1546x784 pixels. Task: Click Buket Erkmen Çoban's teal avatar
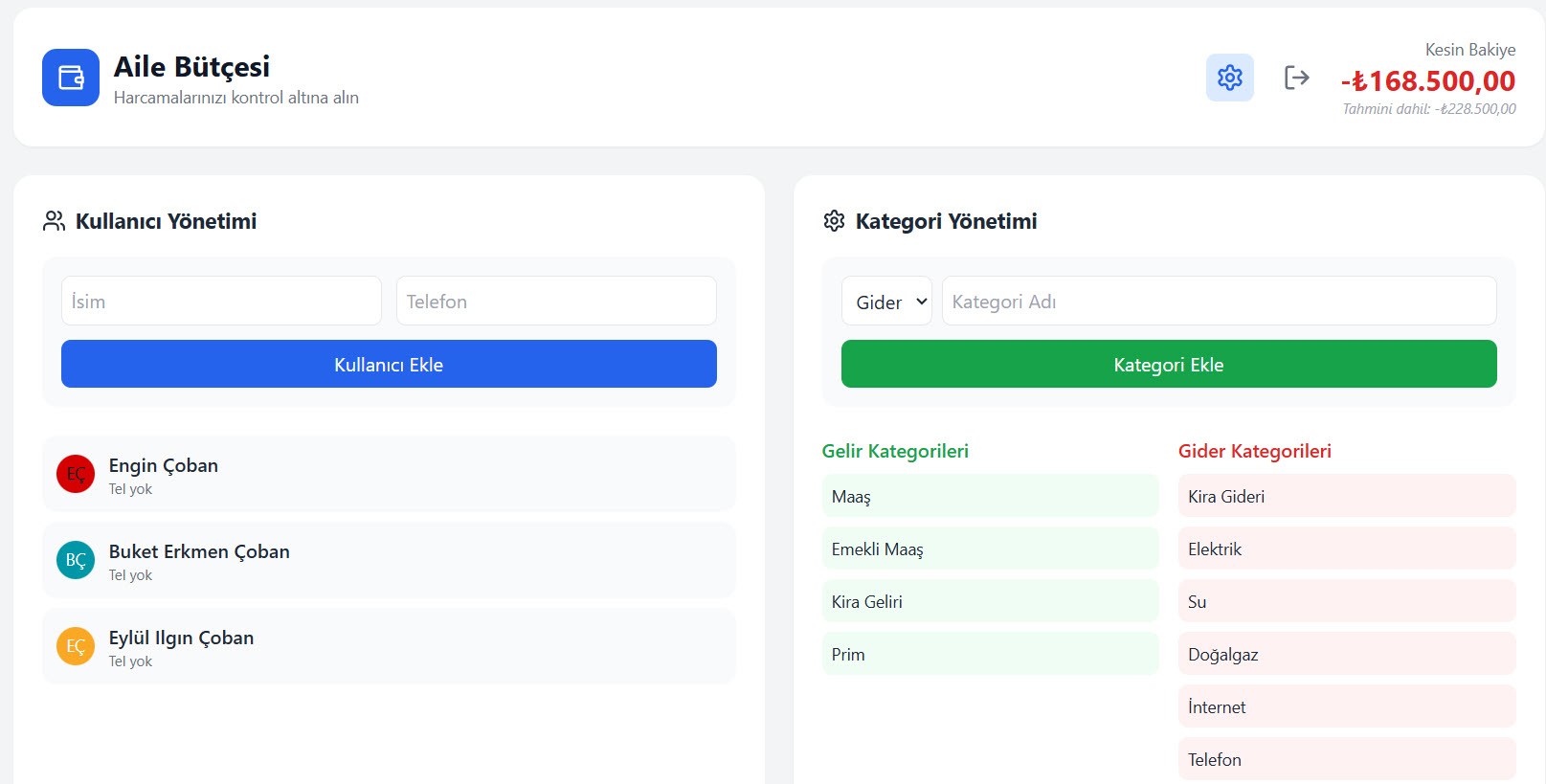pyautogui.click(x=76, y=560)
